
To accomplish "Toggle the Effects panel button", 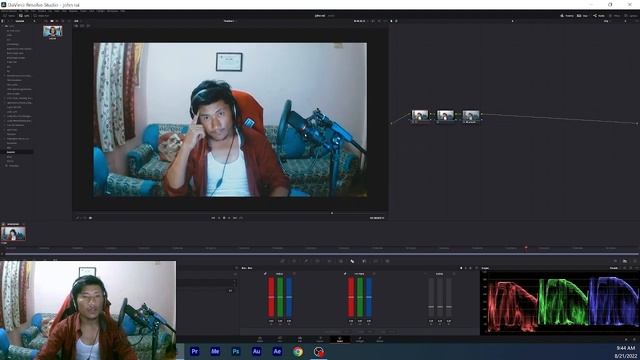I will coord(615,16).
